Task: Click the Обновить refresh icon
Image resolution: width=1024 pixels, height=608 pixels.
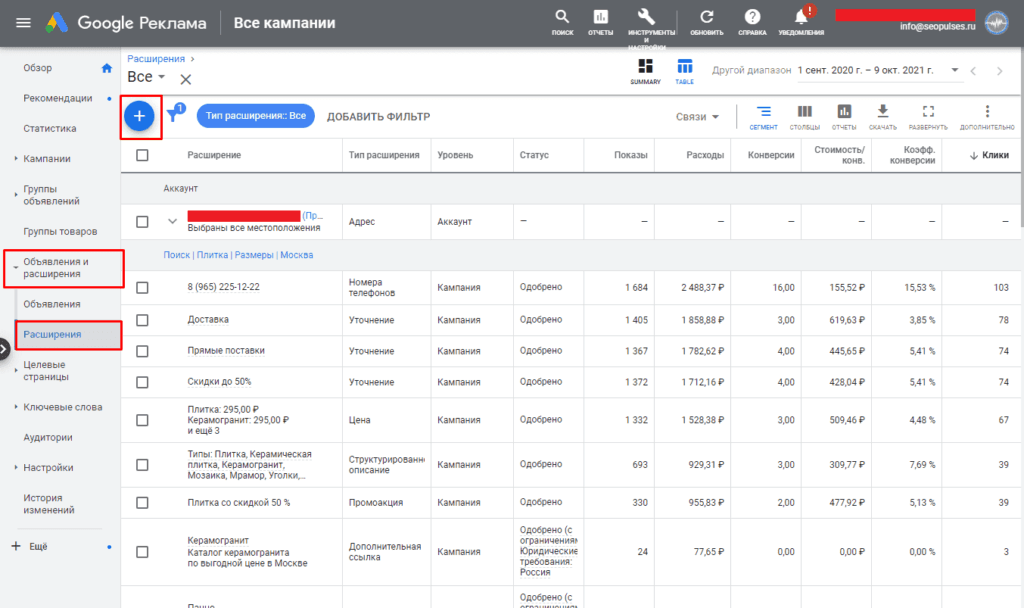Action: (707, 22)
